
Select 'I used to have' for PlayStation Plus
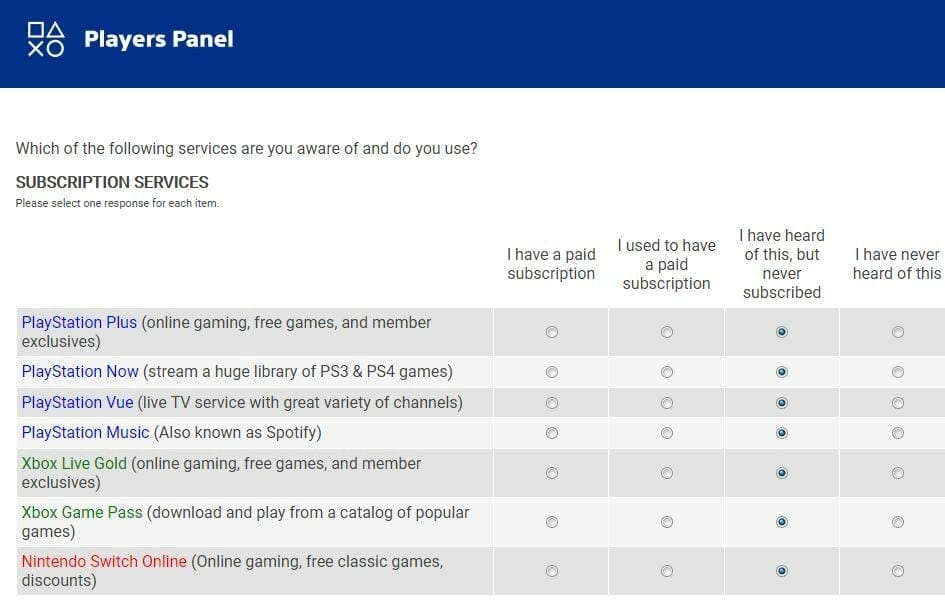(667, 332)
